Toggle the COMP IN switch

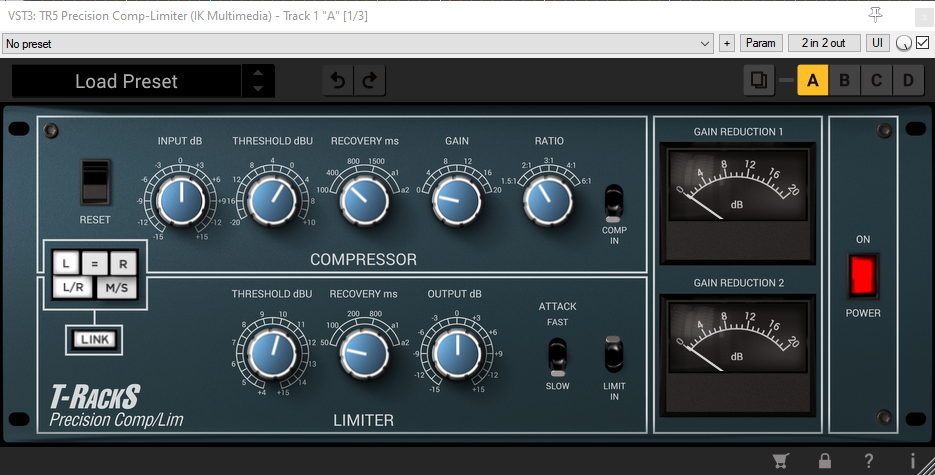coord(614,203)
